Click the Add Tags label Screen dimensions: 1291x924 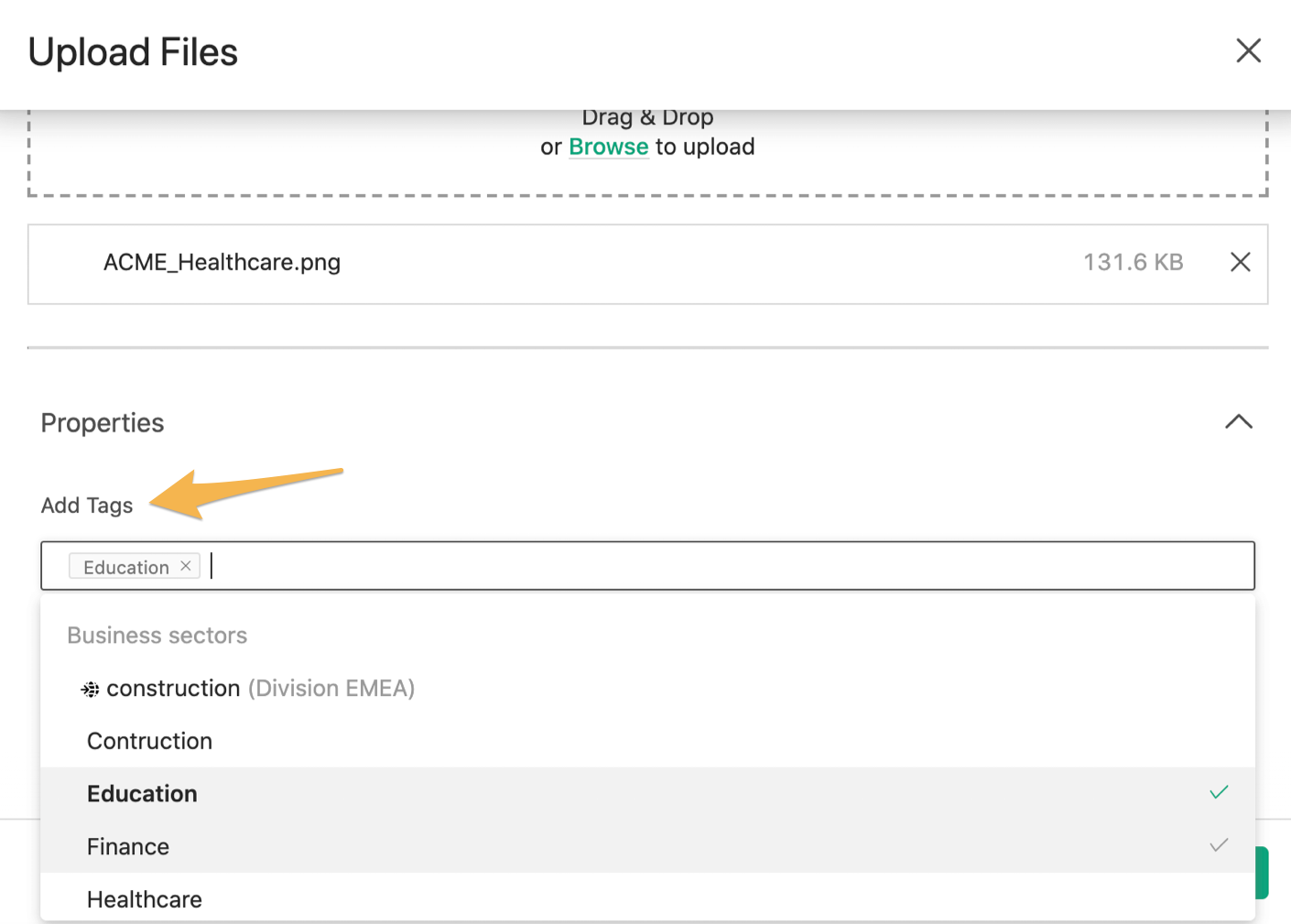pos(87,505)
